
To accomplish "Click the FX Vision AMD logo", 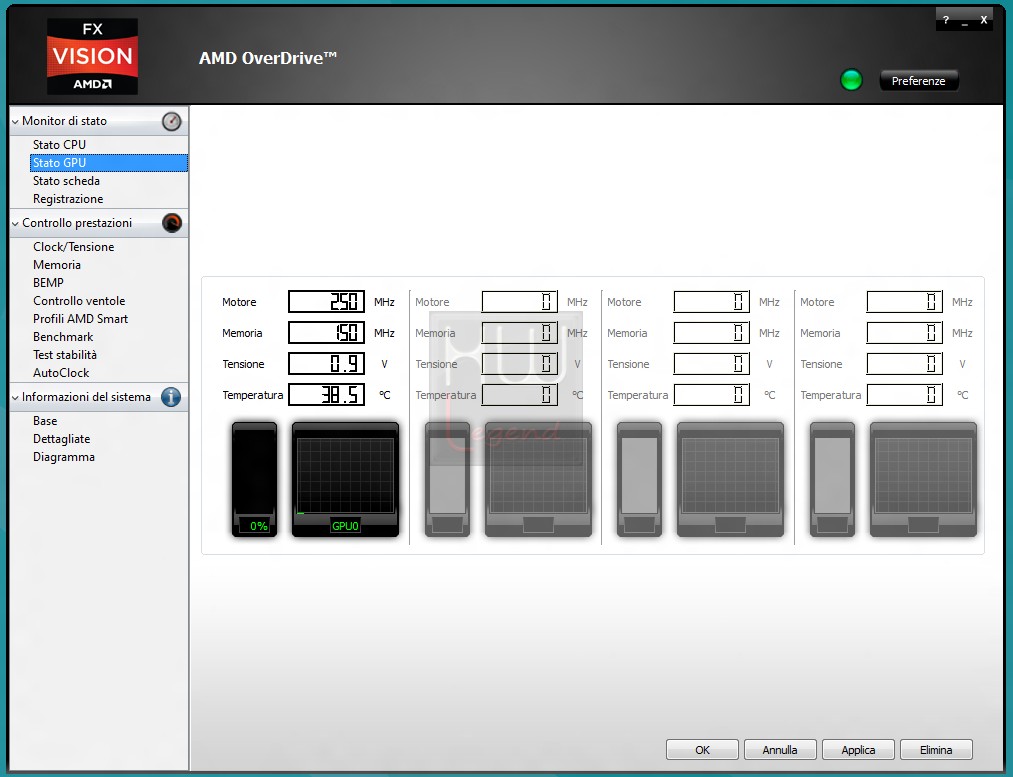I will coord(92,57).
